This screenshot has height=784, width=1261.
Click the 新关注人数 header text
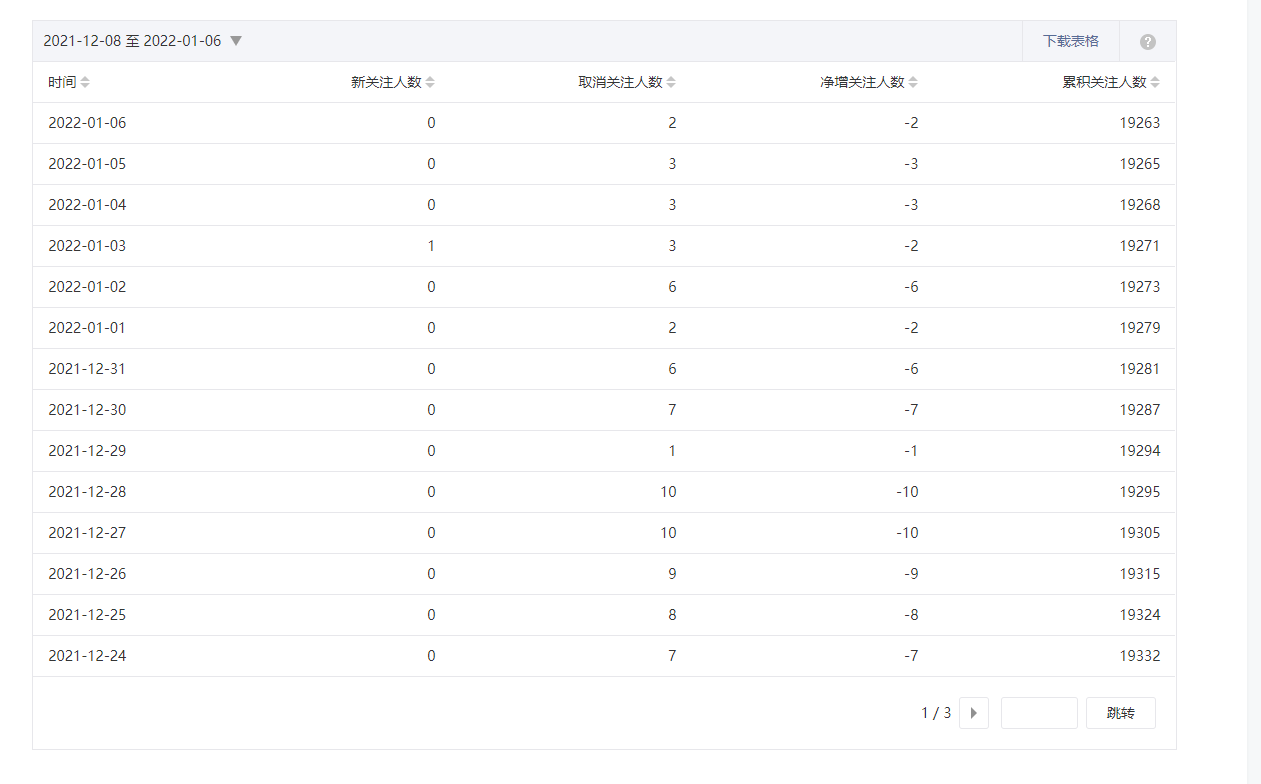386,82
